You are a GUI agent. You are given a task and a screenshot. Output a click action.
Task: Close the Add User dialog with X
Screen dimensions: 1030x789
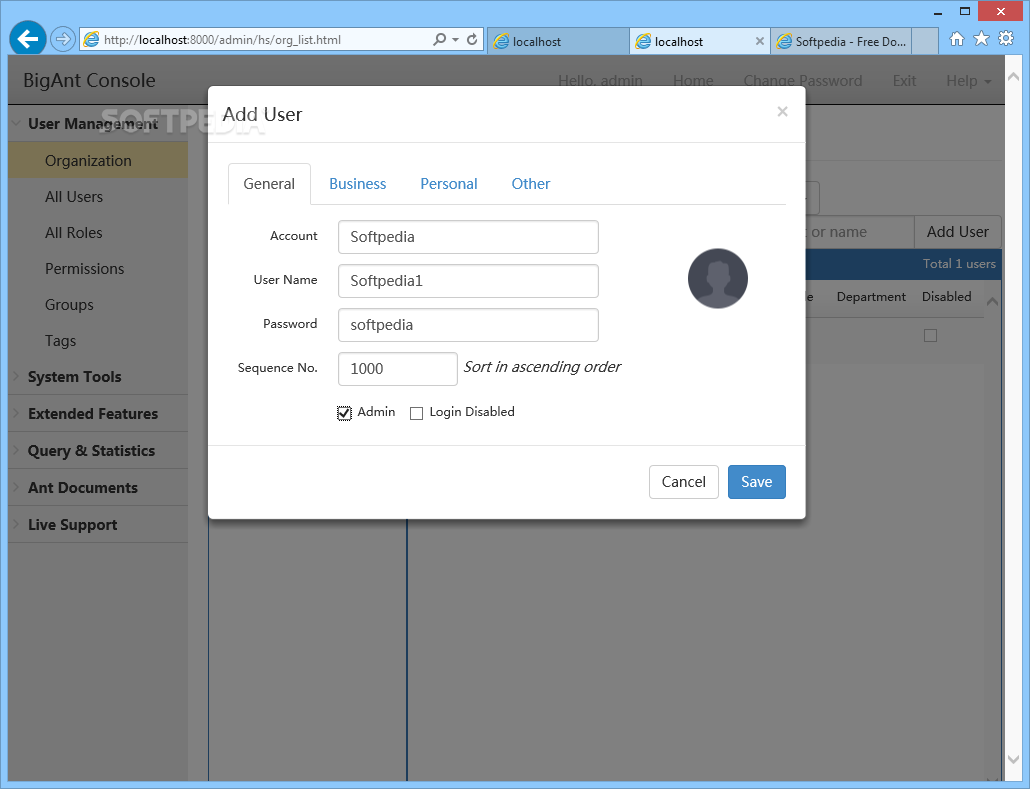point(782,112)
